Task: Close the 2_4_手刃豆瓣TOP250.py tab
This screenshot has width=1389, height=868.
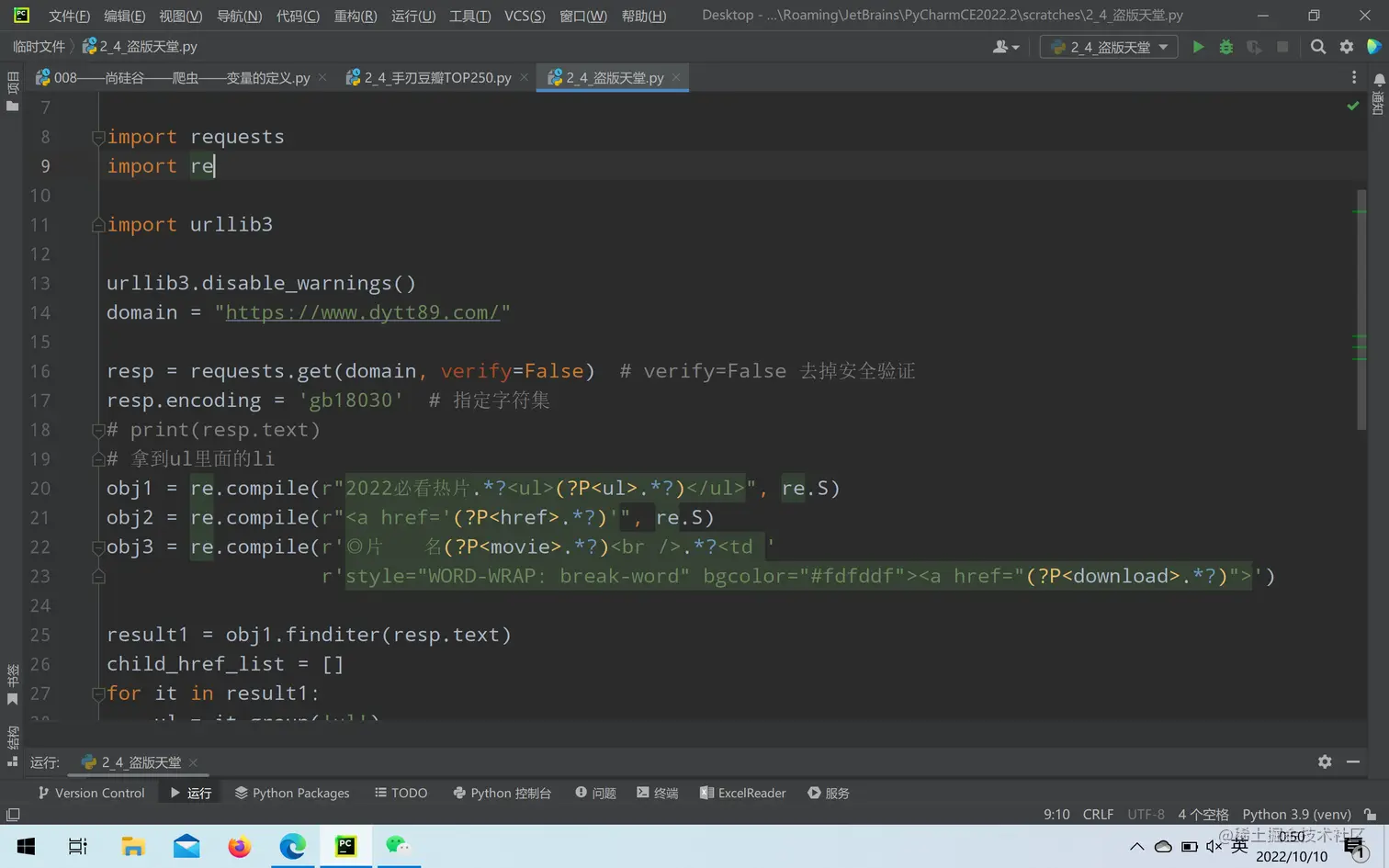Action: pyautogui.click(x=524, y=78)
